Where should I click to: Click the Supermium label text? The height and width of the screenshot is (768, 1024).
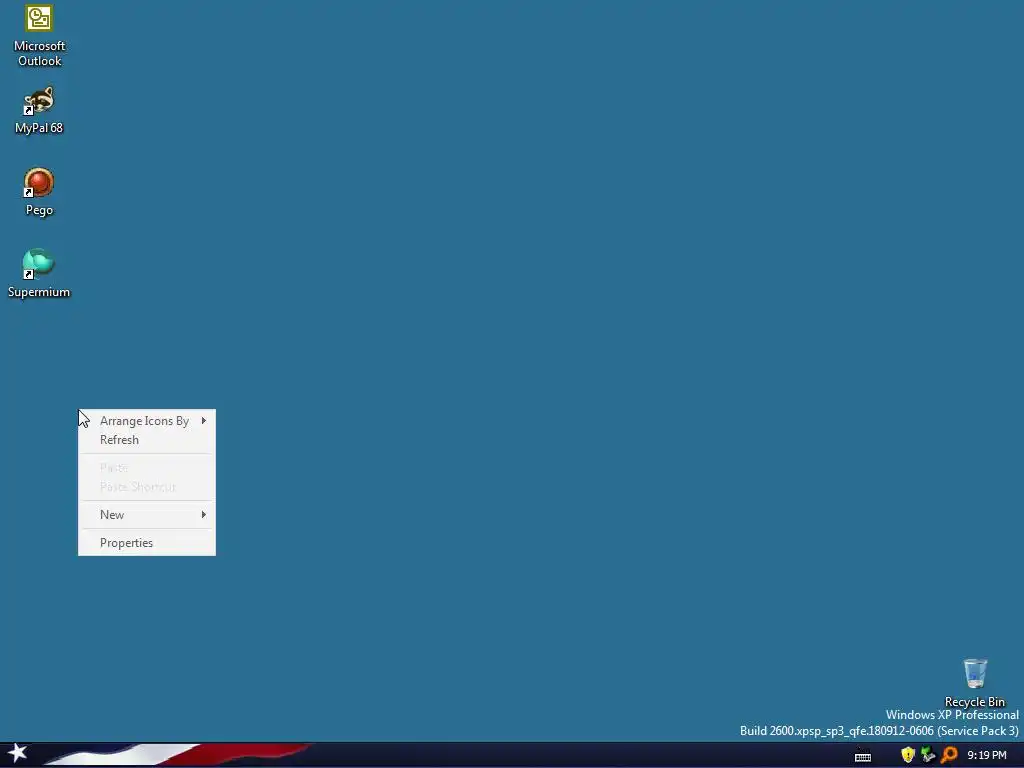(x=39, y=292)
